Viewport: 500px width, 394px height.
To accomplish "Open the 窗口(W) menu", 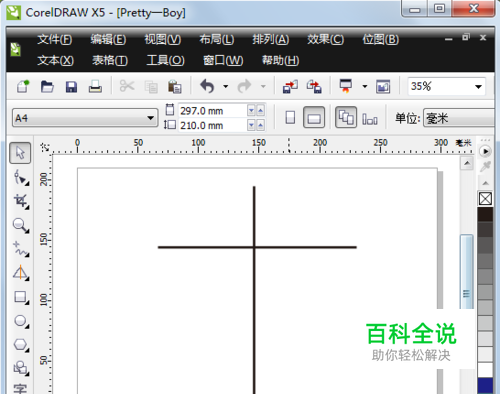I will point(223,60).
